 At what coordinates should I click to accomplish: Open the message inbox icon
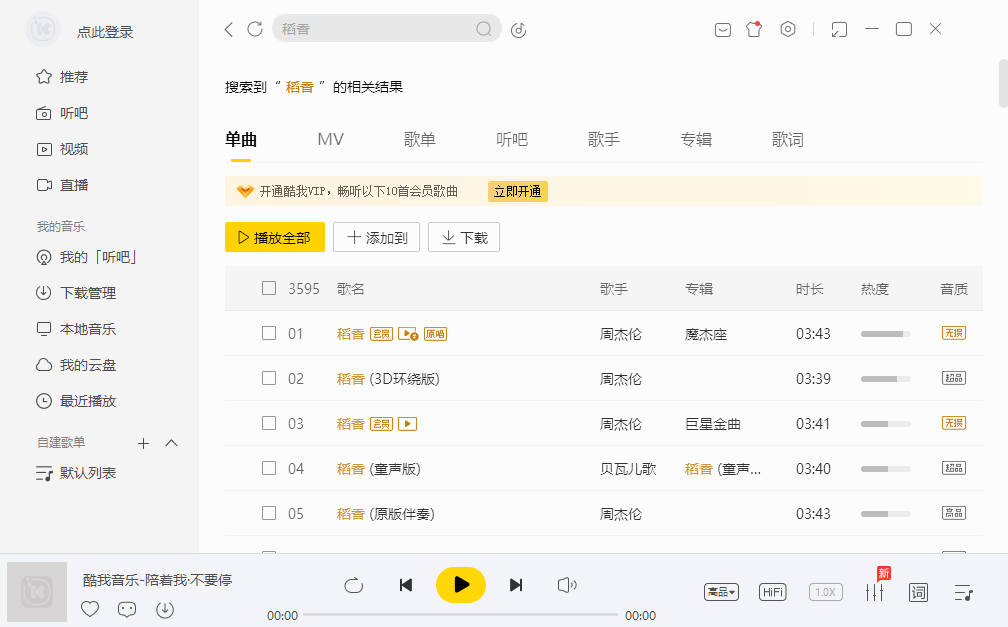pos(723,30)
